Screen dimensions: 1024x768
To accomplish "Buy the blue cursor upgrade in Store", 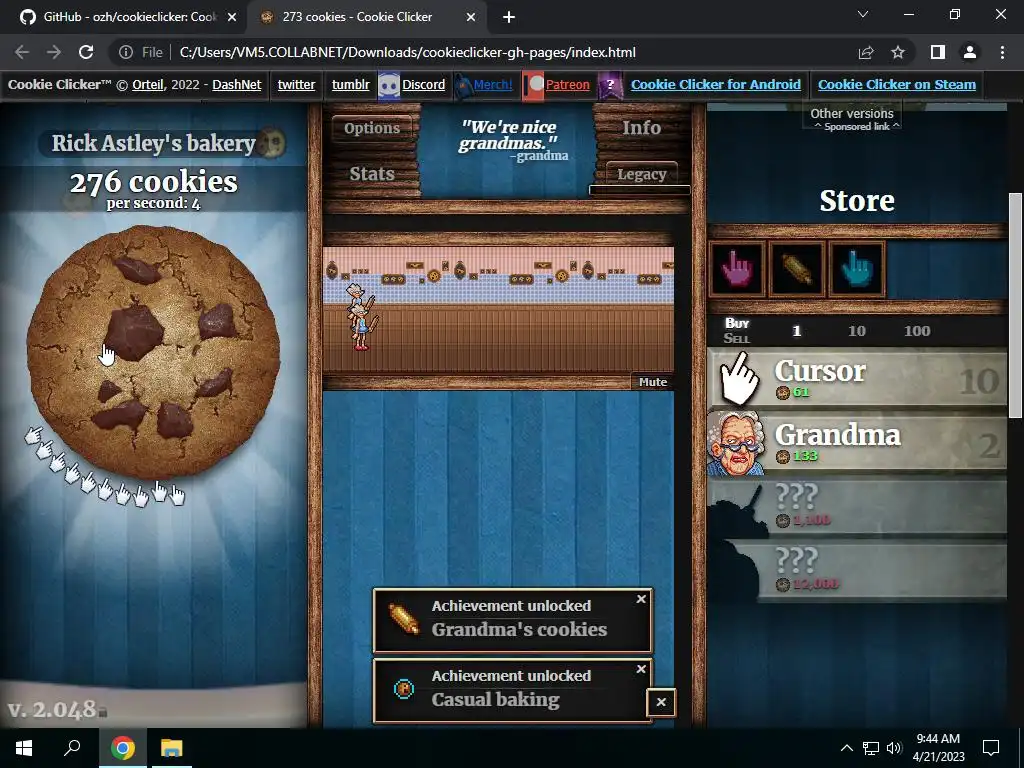I will coord(856,269).
